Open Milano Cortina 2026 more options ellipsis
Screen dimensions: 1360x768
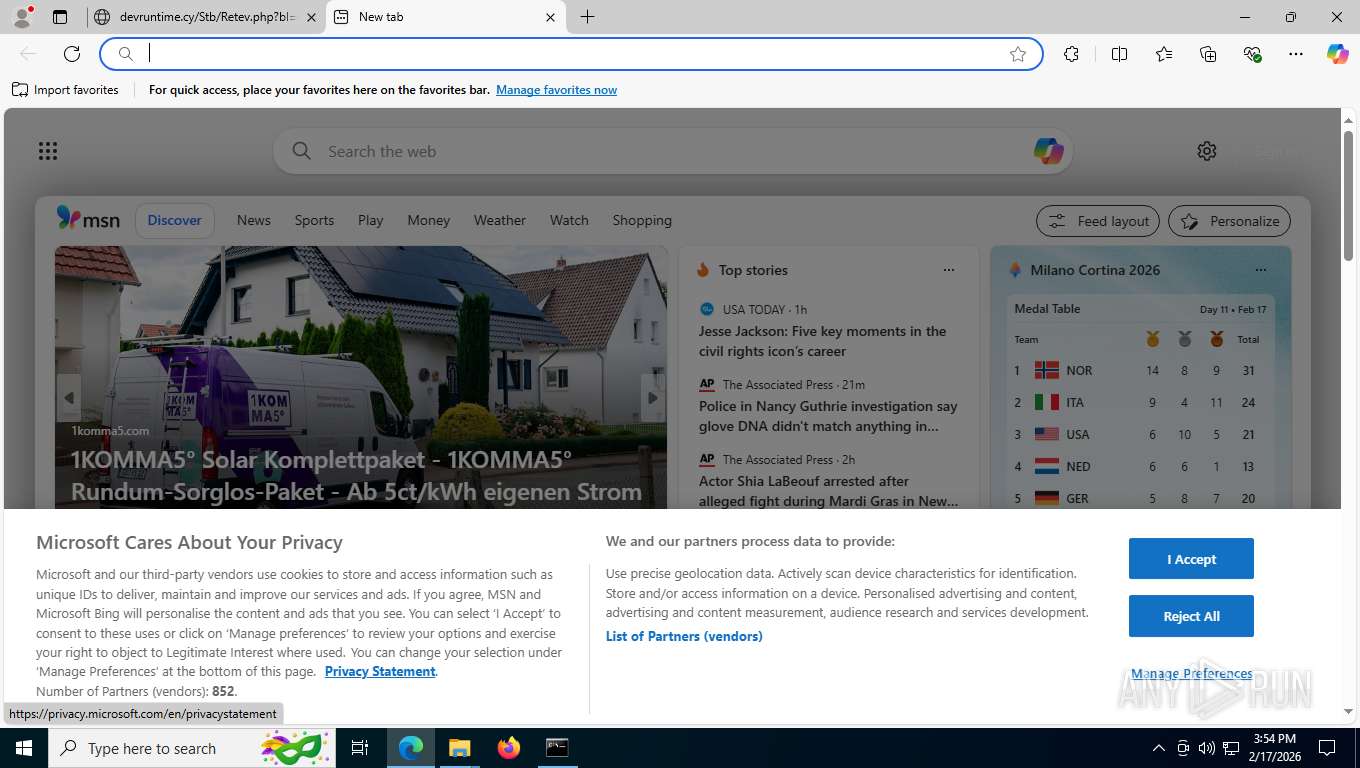1261,270
